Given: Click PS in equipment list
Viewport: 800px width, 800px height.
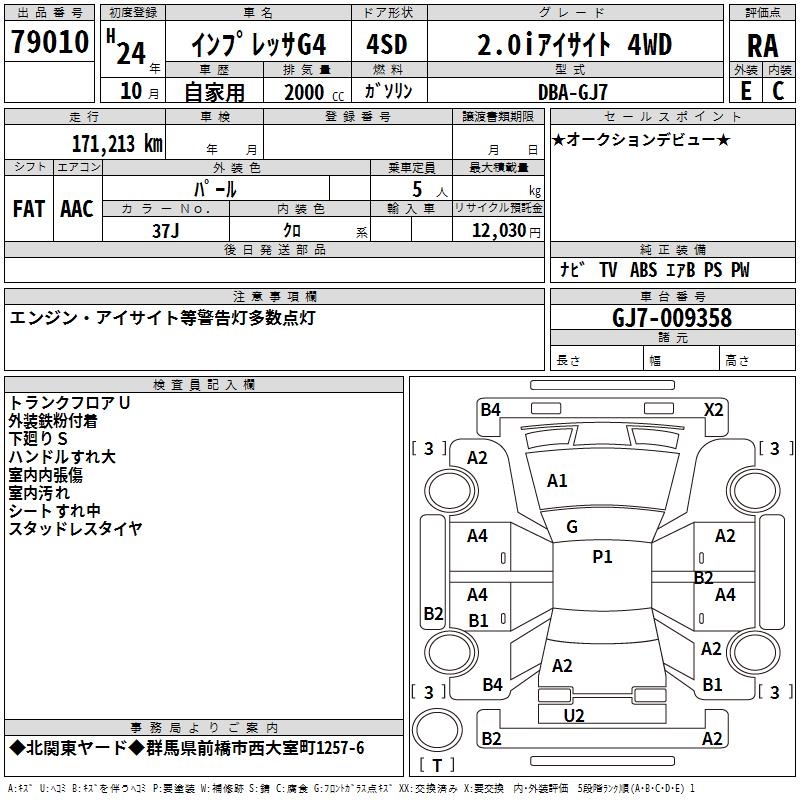Looking at the screenshot, I should click(x=713, y=269).
